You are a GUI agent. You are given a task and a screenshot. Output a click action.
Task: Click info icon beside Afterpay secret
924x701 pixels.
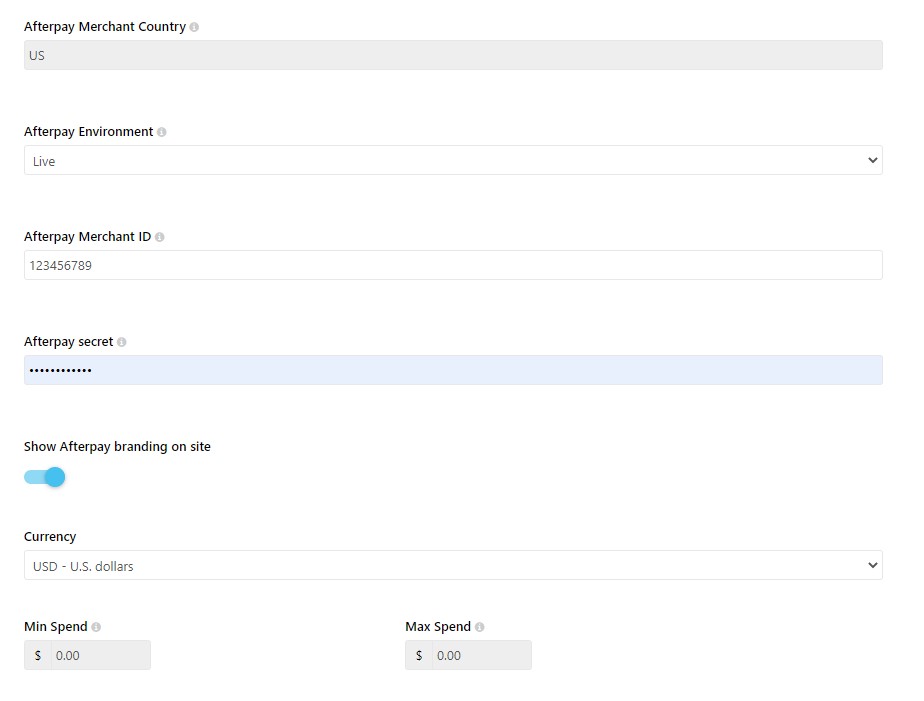click(121, 342)
